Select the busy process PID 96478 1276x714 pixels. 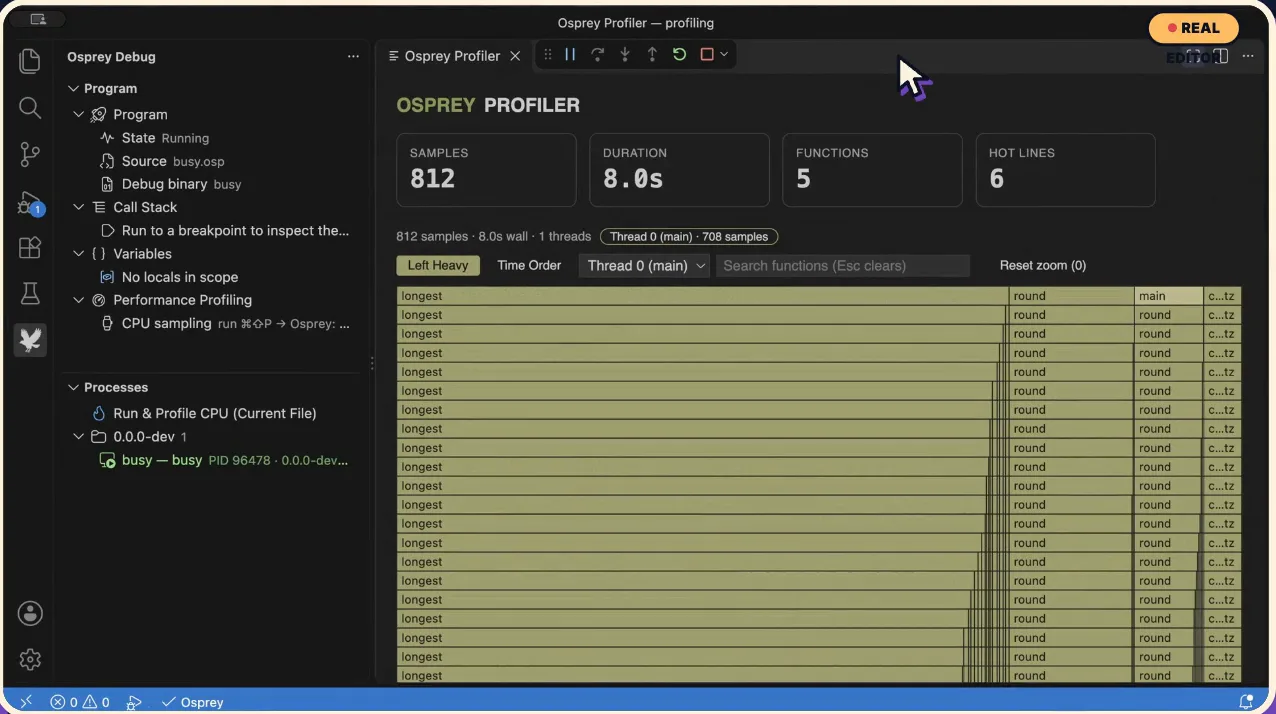(212, 460)
